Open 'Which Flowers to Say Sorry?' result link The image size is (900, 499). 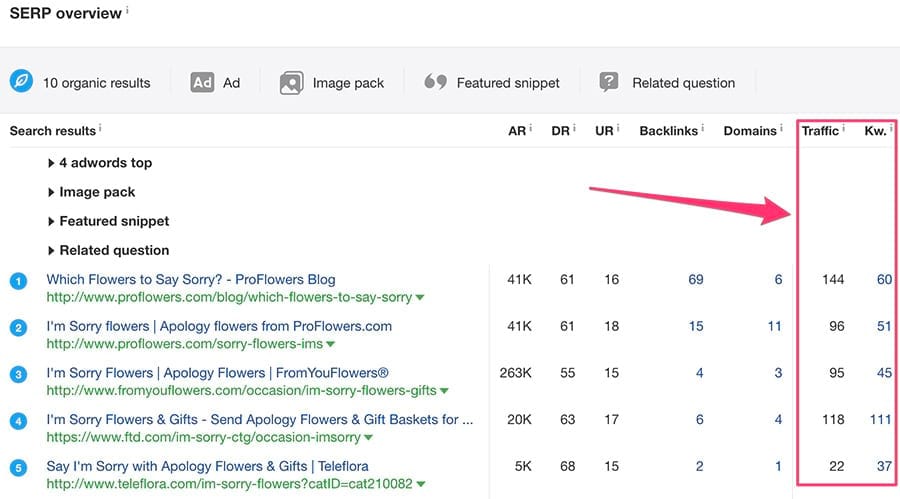[191, 280]
